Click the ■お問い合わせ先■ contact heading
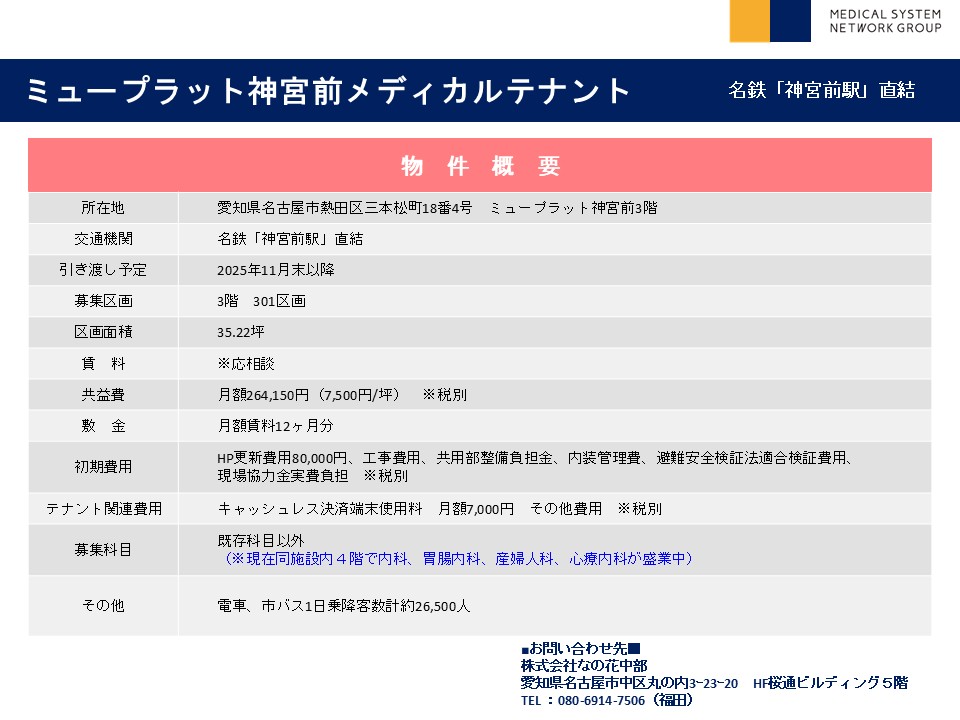960x720 pixels. click(580, 648)
